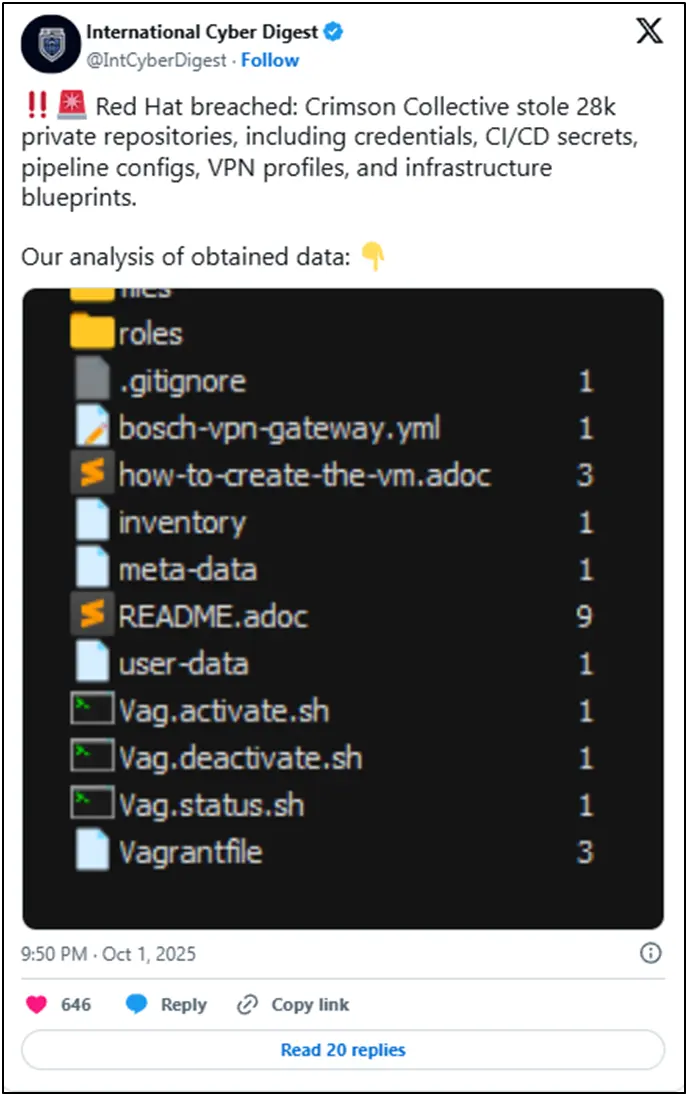688x1096 pixels.
Task: Click the X logo in the top right corner
Action: [648, 31]
